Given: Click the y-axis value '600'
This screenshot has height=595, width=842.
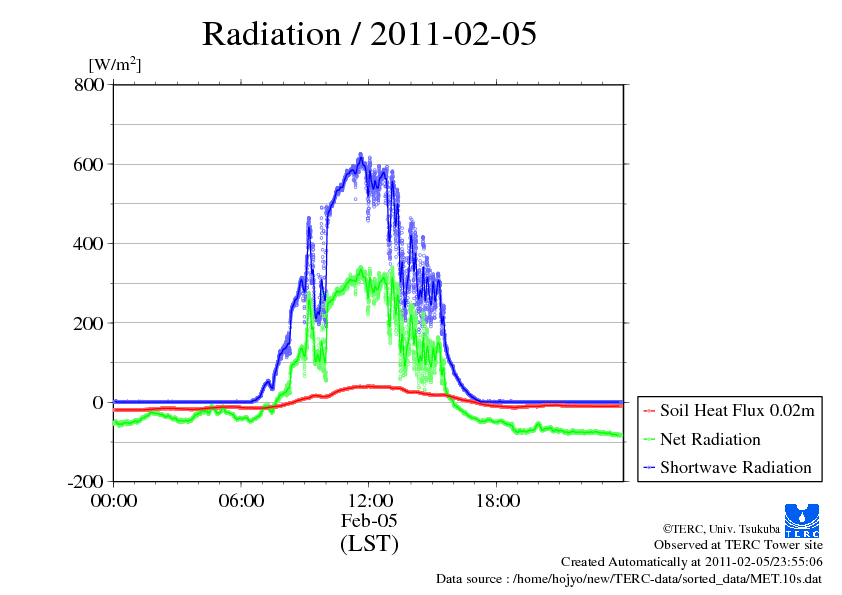Looking at the screenshot, I should tap(89, 164).
